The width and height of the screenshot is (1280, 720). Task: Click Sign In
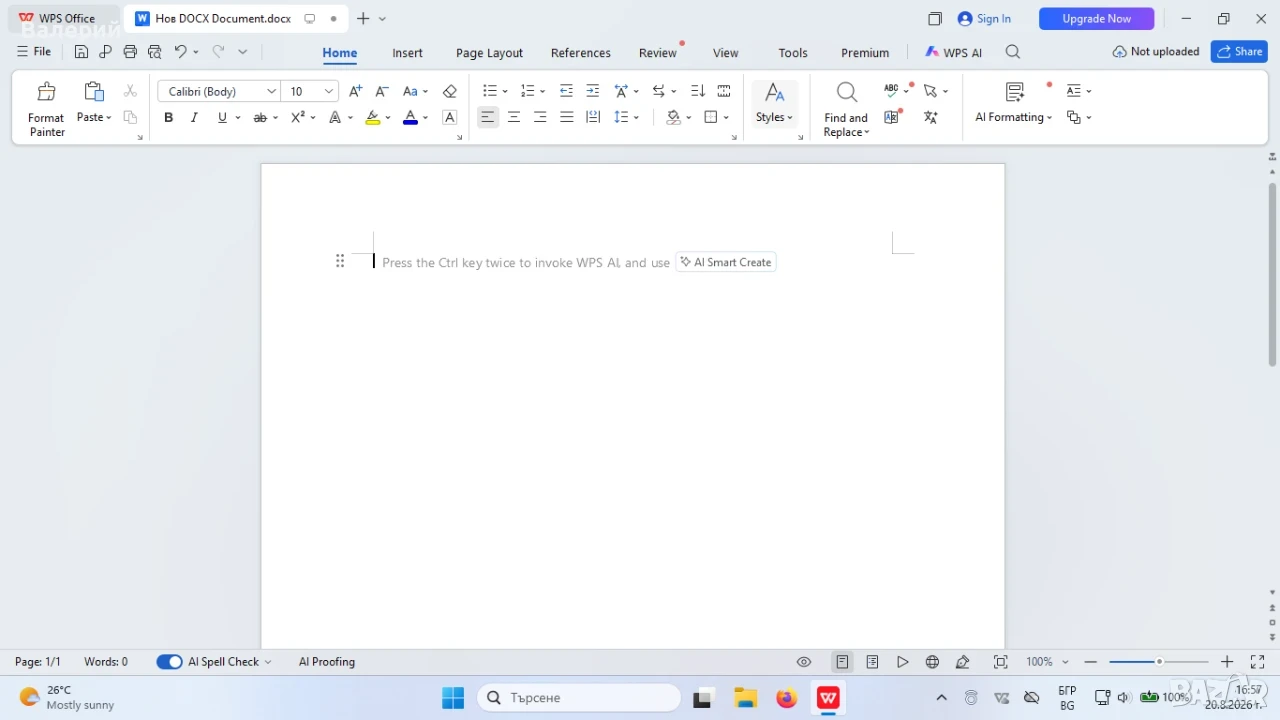click(x=984, y=19)
